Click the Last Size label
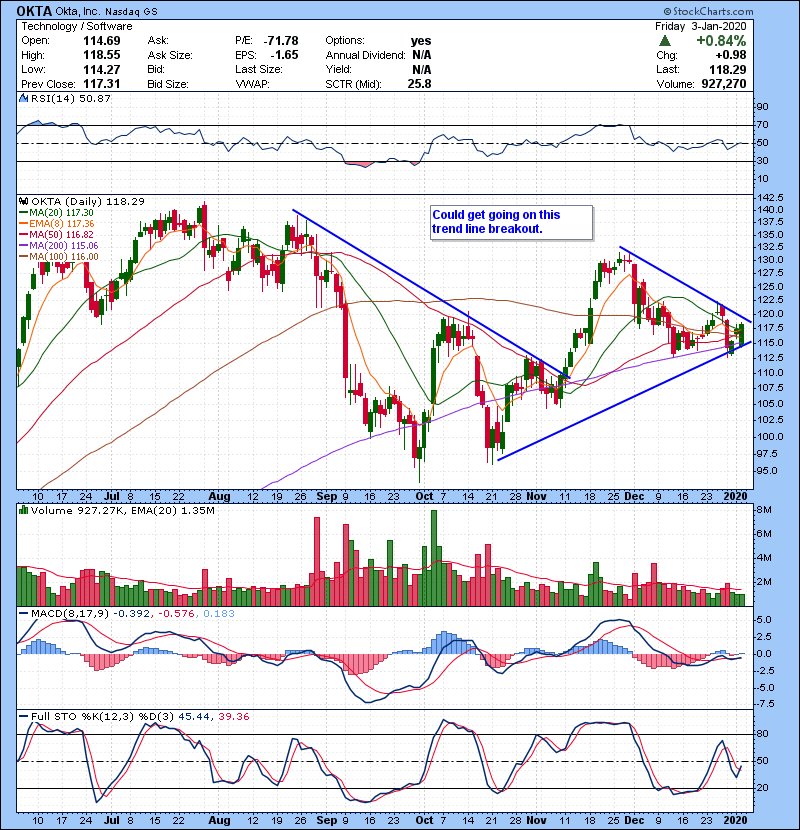This screenshot has height=830, width=800. pyautogui.click(x=259, y=69)
